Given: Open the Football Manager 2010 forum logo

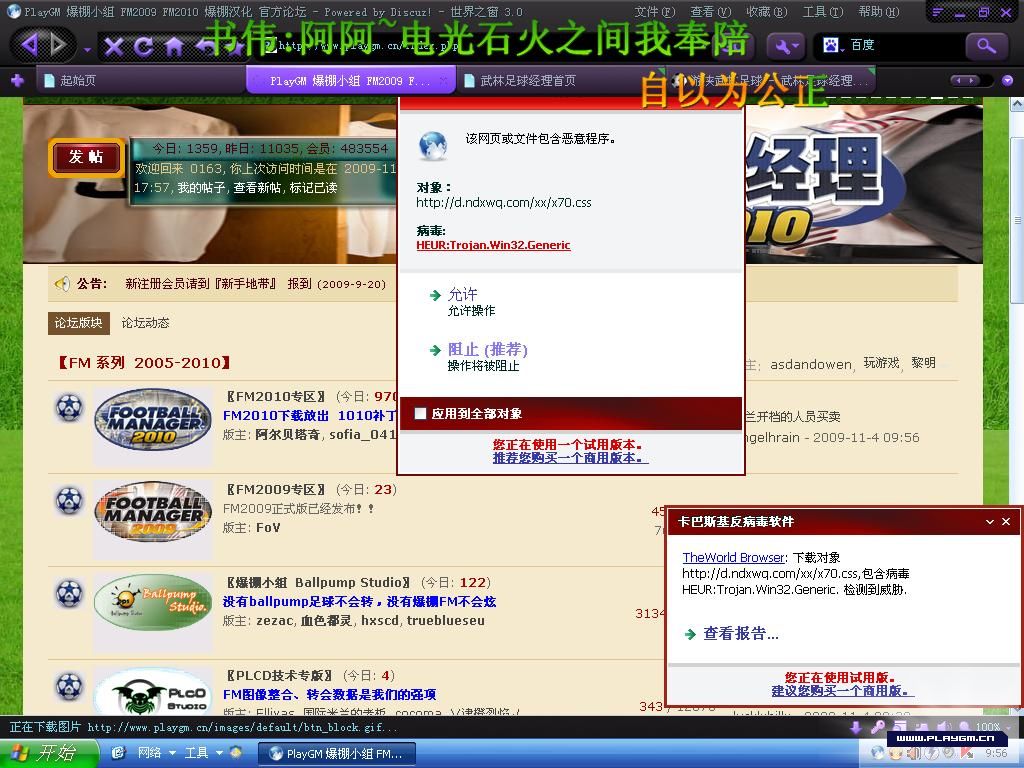Looking at the screenshot, I should (x=153, y=419).
